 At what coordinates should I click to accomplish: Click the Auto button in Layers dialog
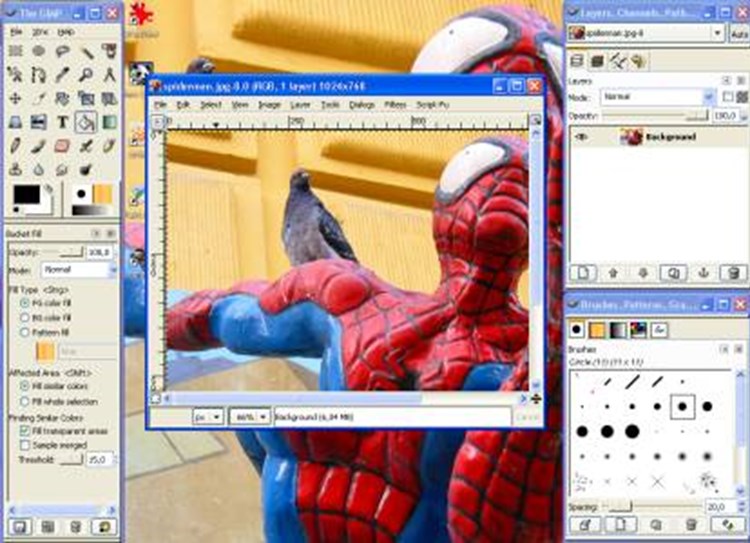(x=739, y=34)
